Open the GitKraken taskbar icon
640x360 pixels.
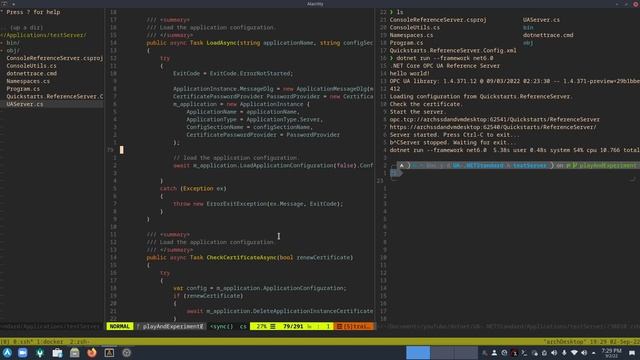40,353
